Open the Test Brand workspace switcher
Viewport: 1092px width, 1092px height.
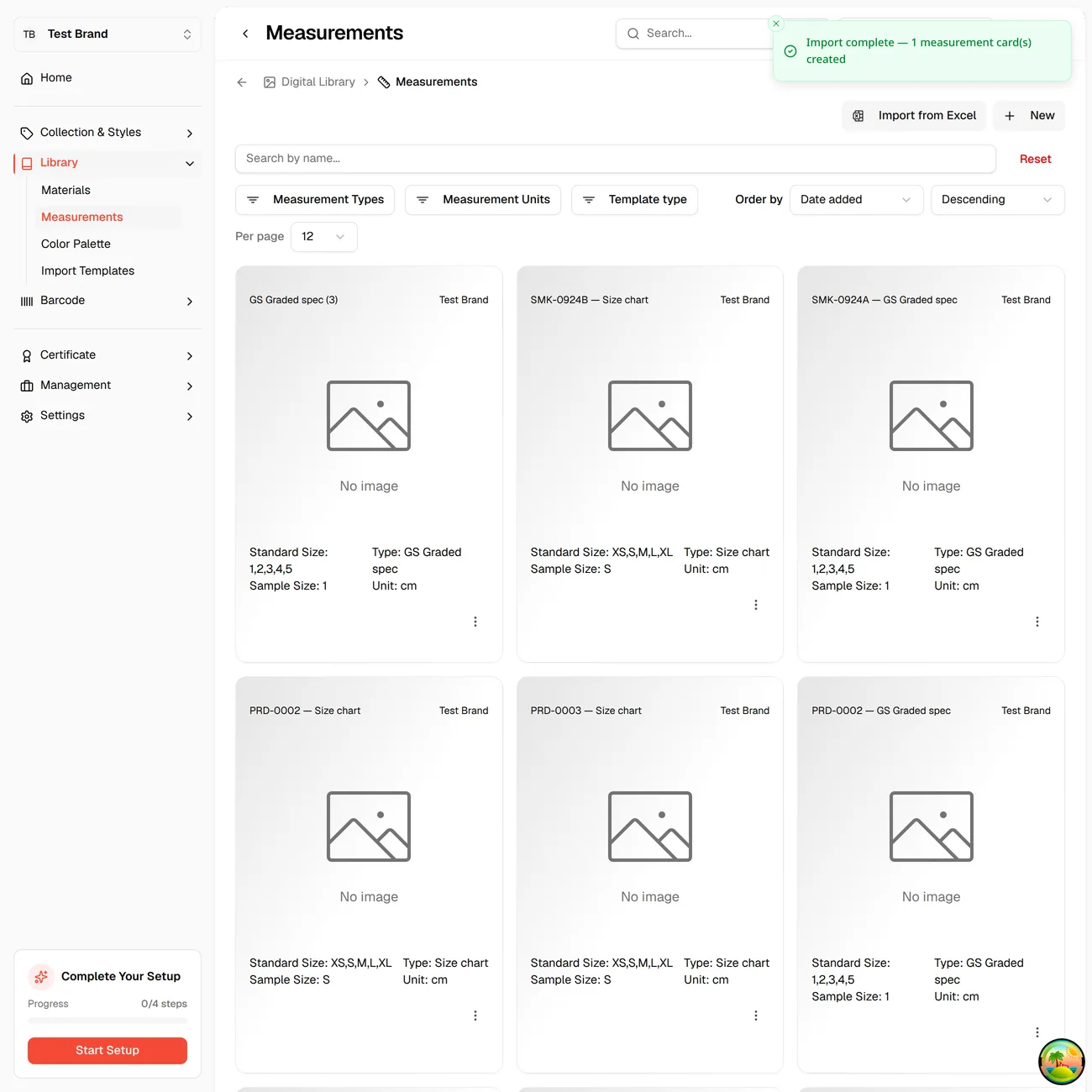pos(108,34)
